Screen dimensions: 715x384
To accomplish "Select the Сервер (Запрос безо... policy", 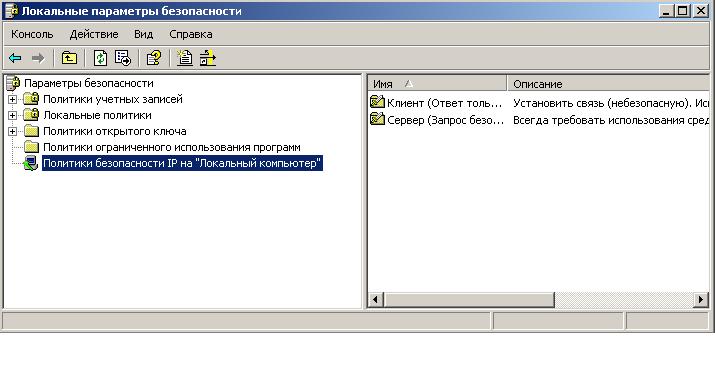I will [445, 120].
